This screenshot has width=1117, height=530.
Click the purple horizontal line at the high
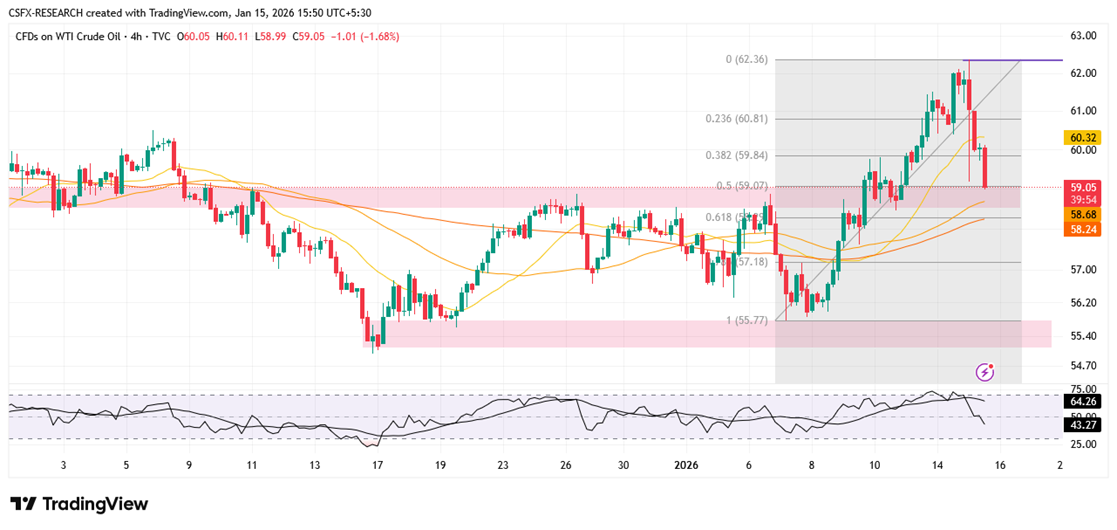pyautogui.click(x=1012, y=60)
